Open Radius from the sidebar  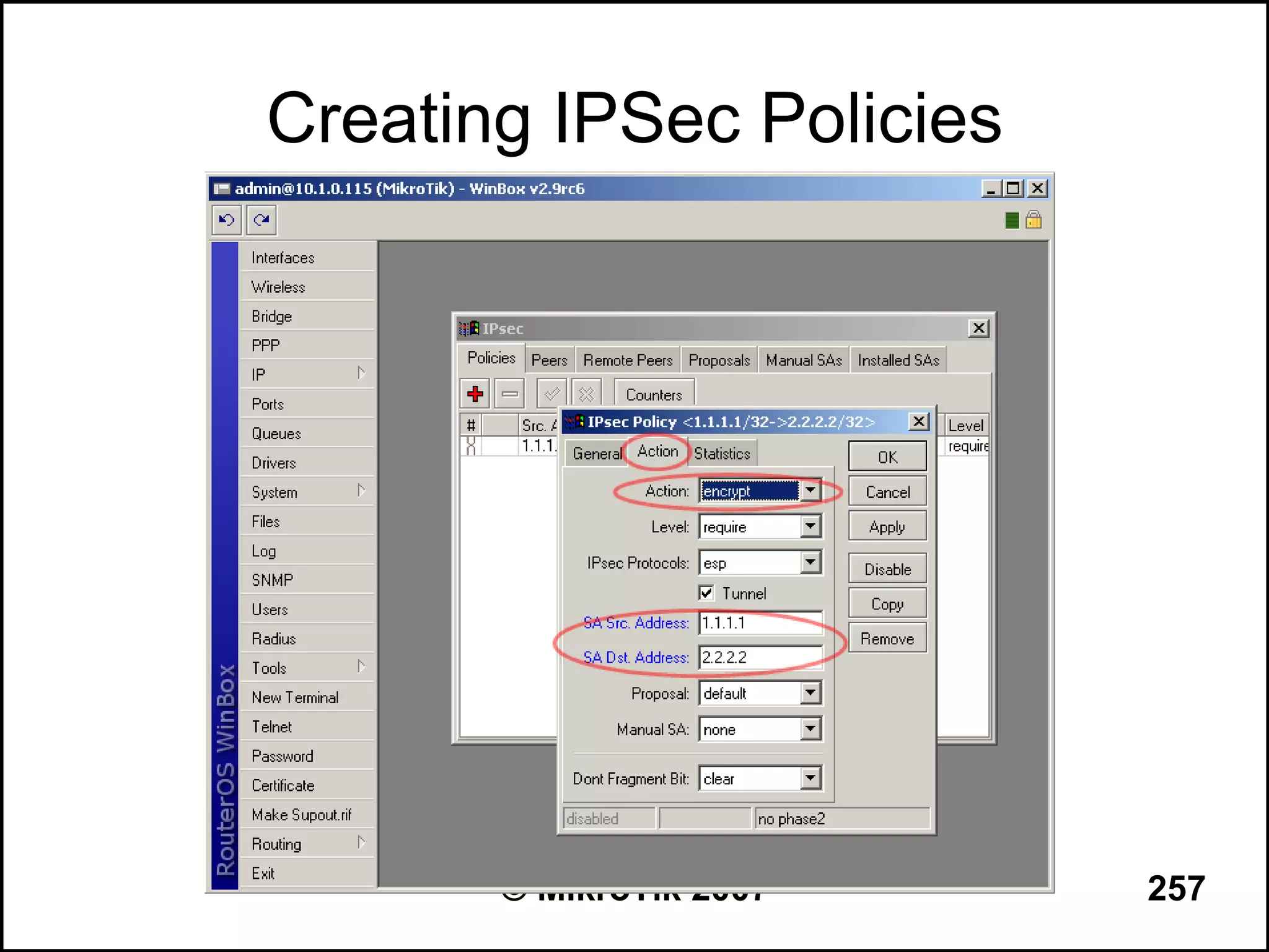[x=307, y=639]
